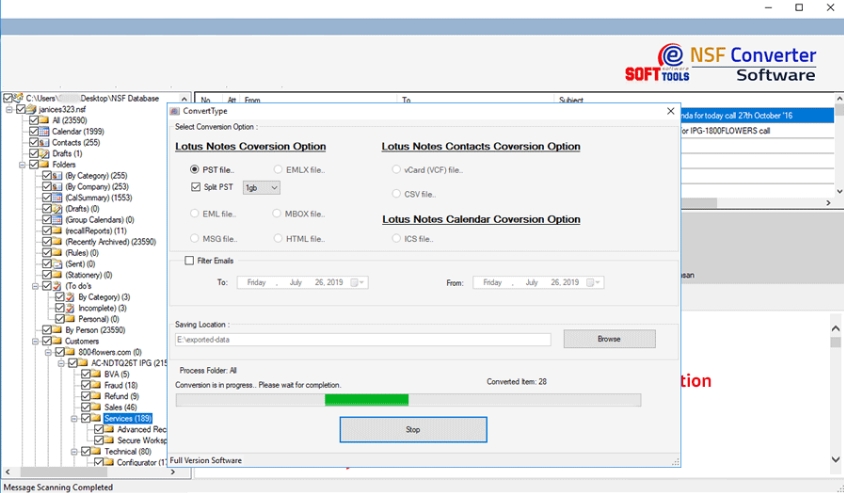The image size is (844, 493).
Task: Click the To do's folder icon
Action: tap(57, 286)
